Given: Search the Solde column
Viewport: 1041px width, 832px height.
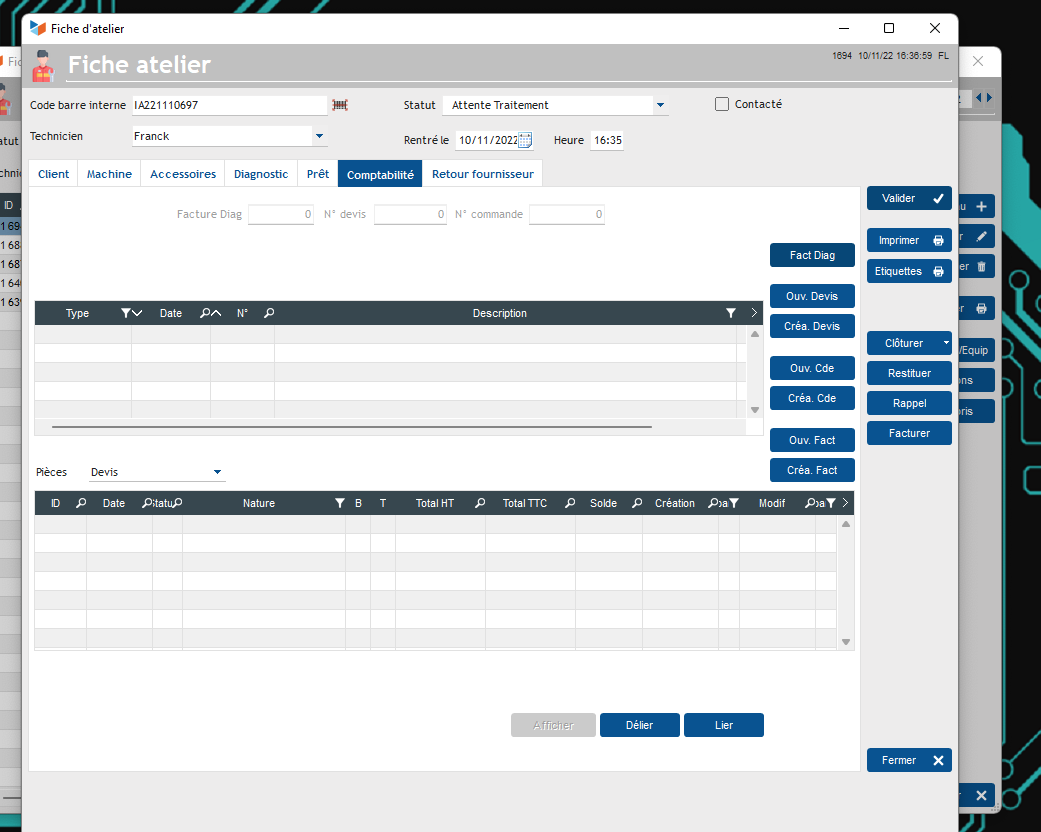Looking at the screenshot, I should coord(637,503).
